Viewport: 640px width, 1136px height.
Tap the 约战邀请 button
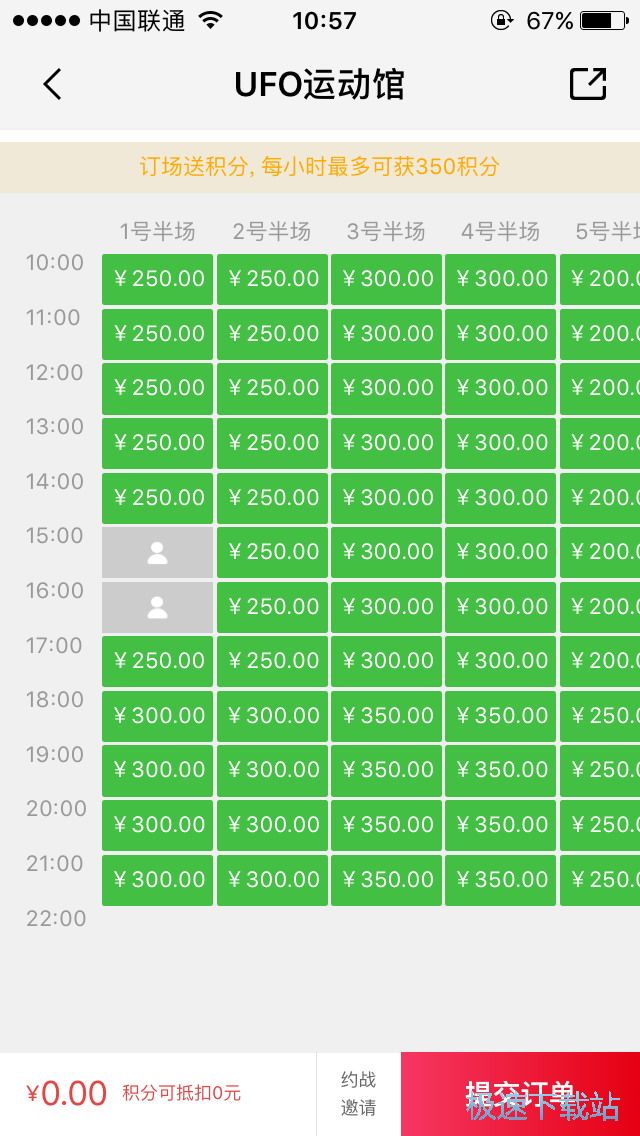tap(358, 1094)
